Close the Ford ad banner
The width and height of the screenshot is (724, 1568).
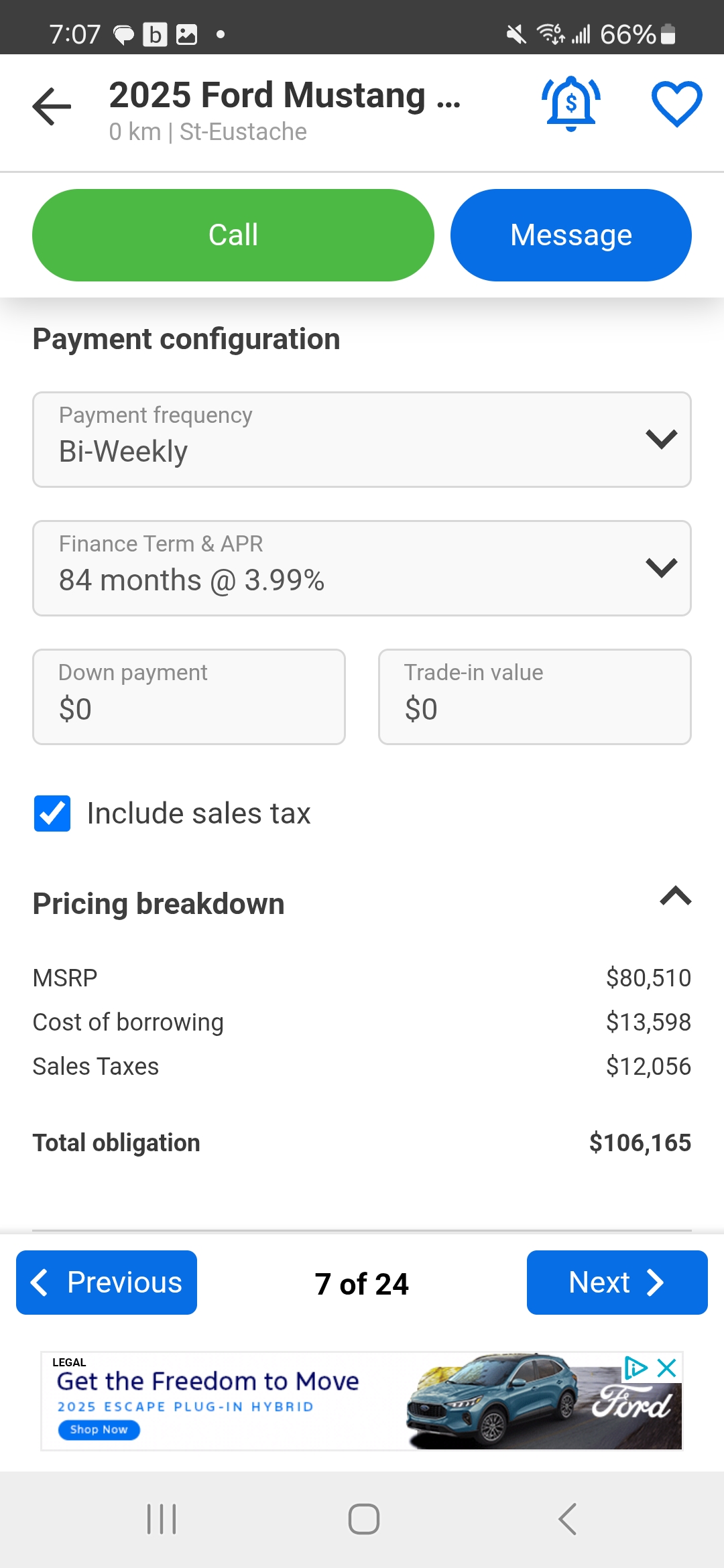667,1368
